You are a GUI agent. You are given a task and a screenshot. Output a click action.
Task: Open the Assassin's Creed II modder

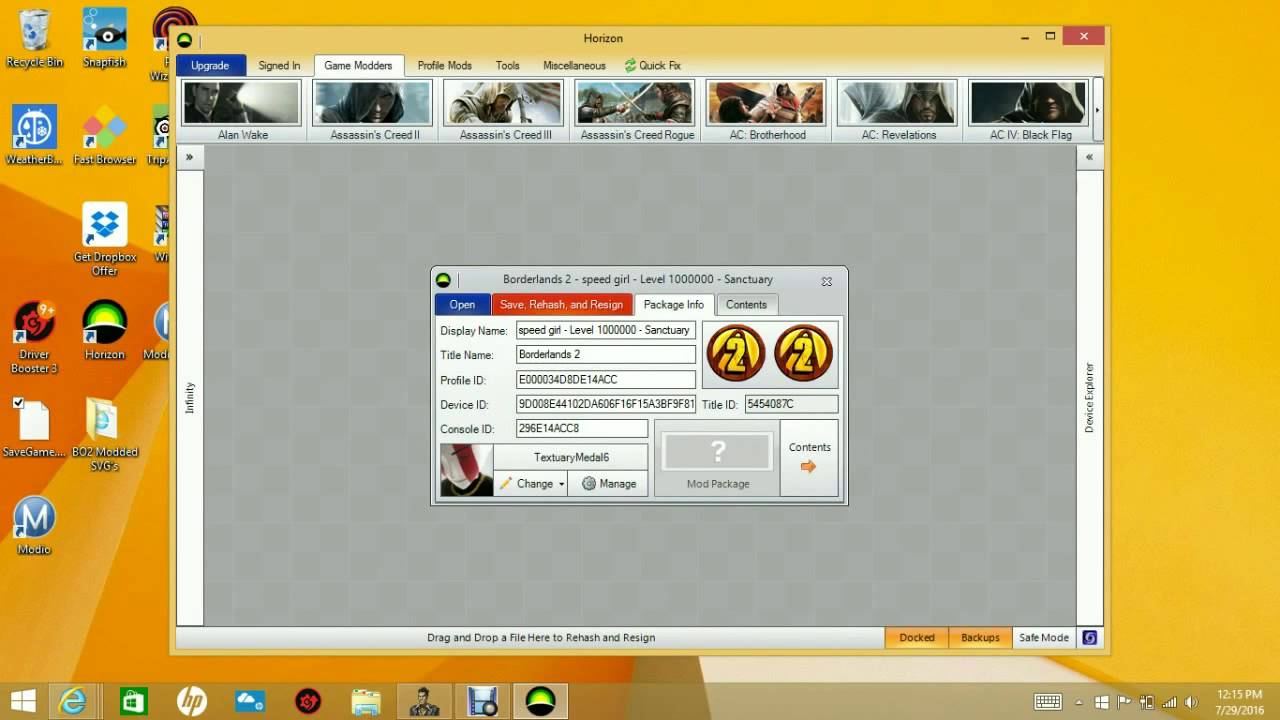coord(373,110)
